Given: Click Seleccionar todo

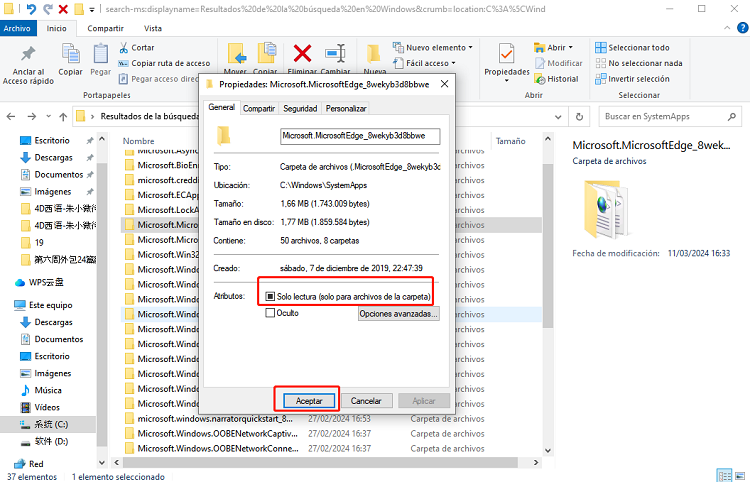Looking at the screenshot, I should pyautogui.click(x=632, y=47).
